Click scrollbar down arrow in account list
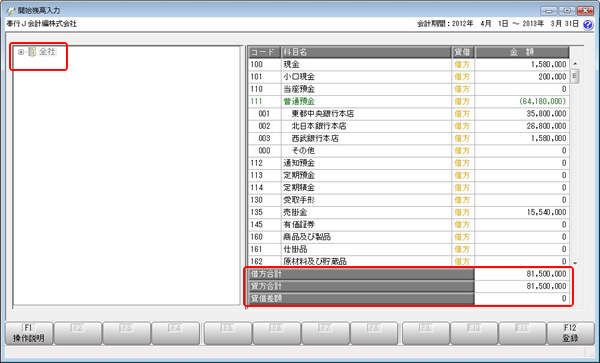 [x=574, y=262]
